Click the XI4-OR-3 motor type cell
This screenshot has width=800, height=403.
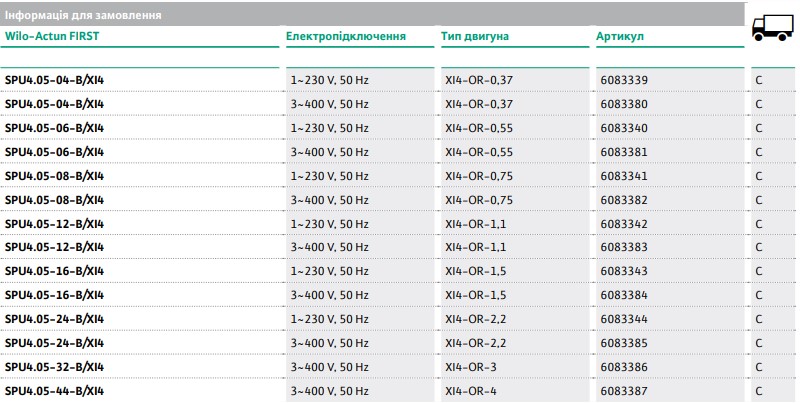[471, 367]
